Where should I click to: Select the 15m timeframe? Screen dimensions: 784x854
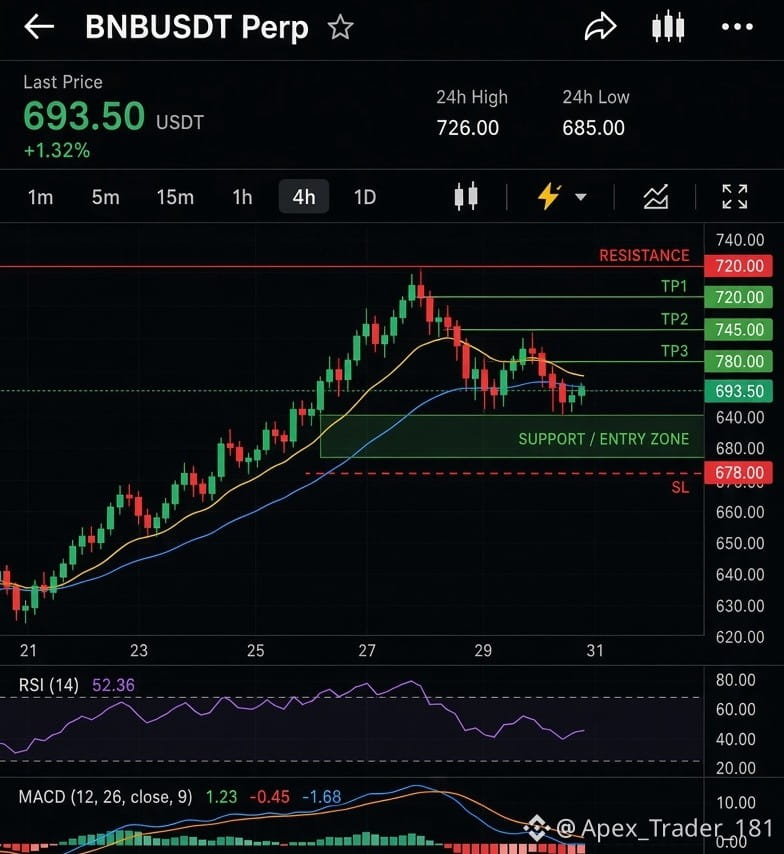175,197
